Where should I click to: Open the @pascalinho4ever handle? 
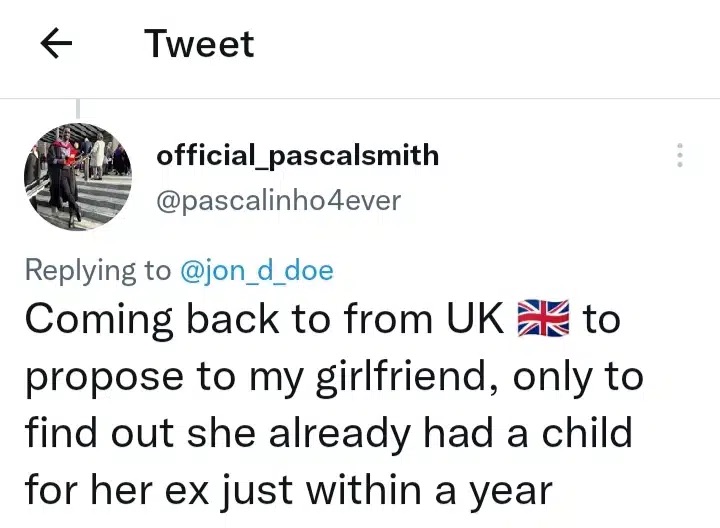[x=278, y=200]
